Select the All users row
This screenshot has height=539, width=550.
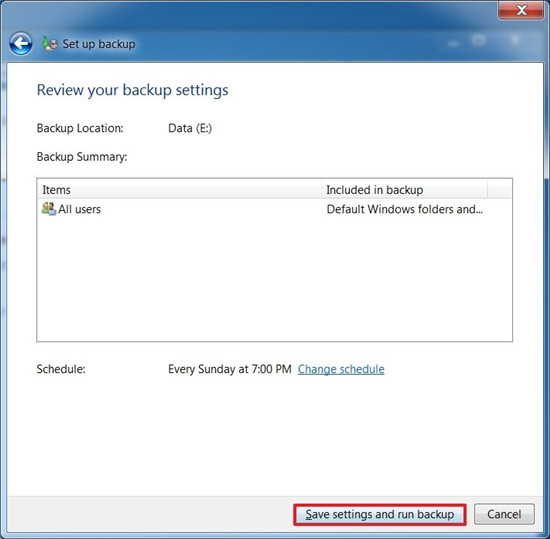pyautogui.click(x=274, y=209)
